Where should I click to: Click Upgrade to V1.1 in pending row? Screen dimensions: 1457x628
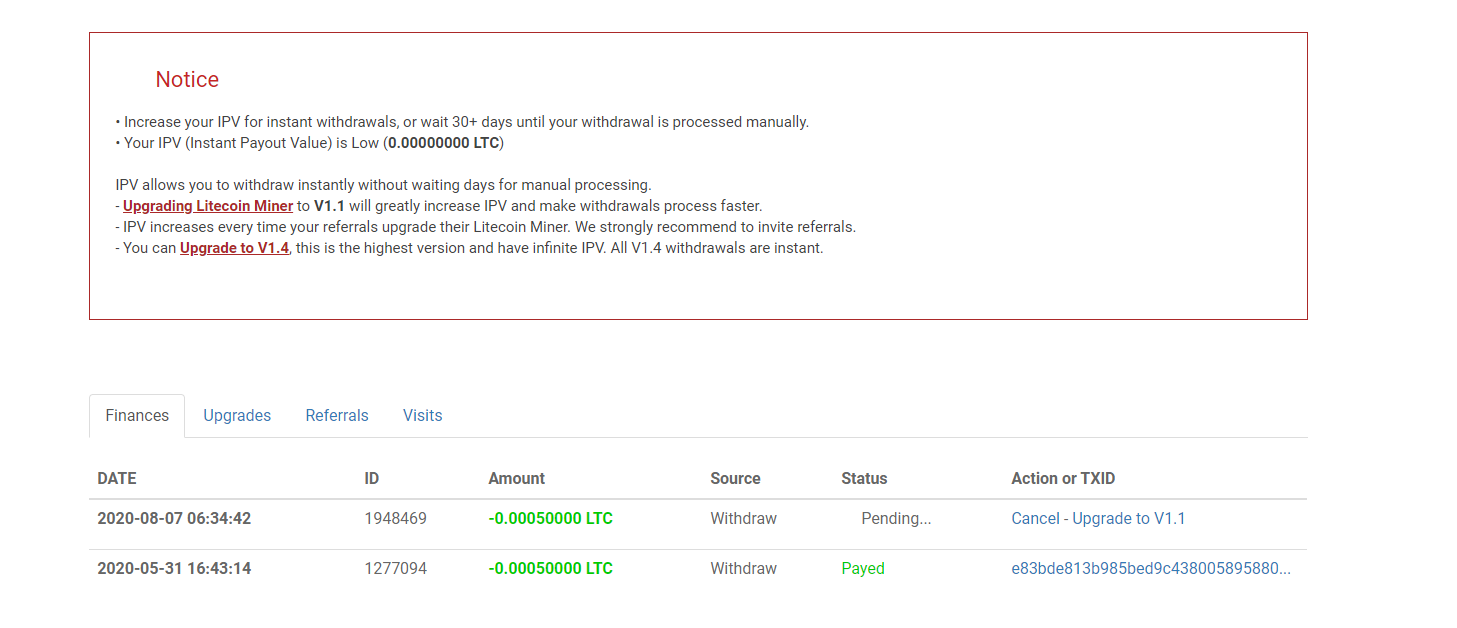pyautogui.click(x=1128, y=519)
